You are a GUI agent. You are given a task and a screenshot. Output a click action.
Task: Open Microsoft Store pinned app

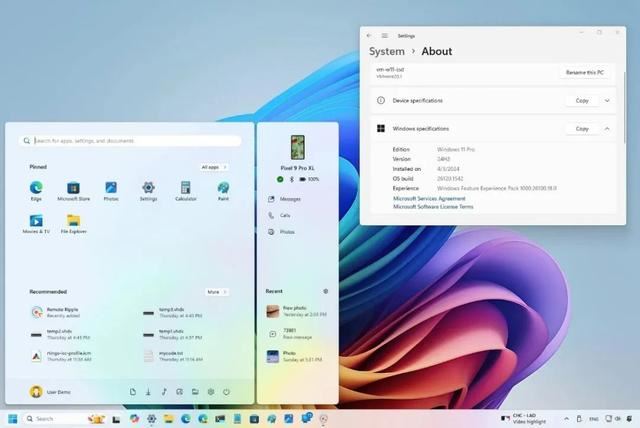pyautogui.click(x=73, y=191)
